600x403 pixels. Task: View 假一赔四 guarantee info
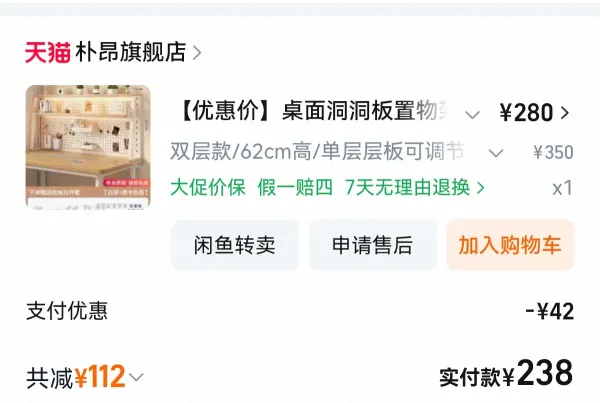click(x=295, y=188)
